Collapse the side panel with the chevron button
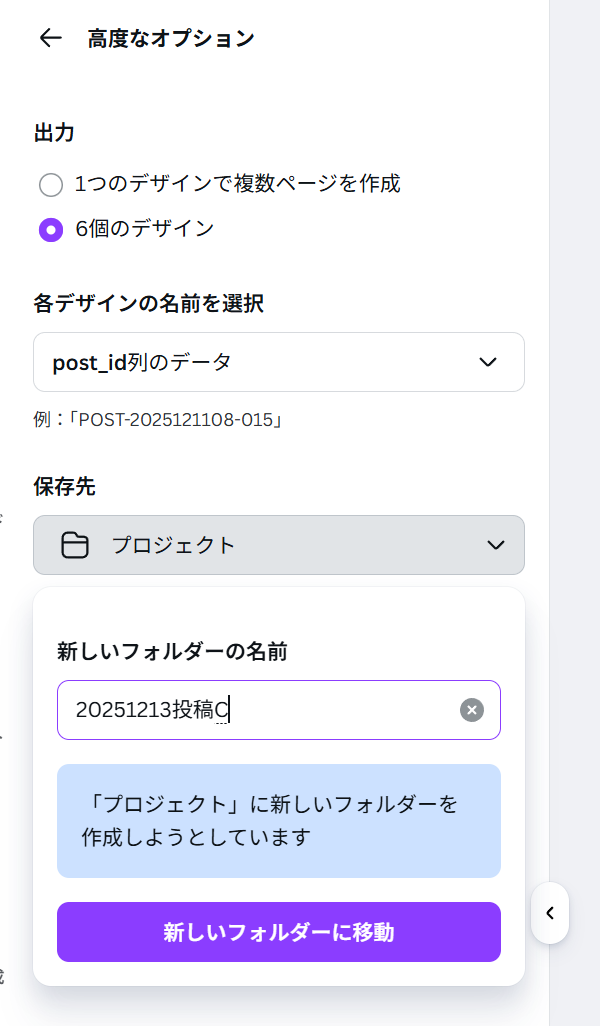This screenshot has height=1026, width=600. coord(550,913)
